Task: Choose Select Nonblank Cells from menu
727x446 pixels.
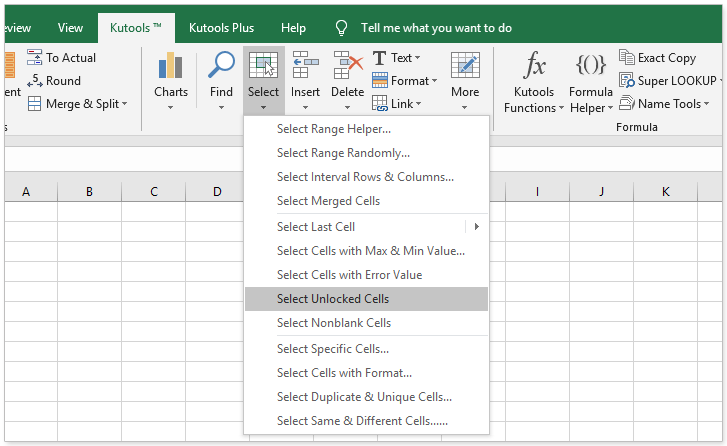Action: click(x=334, y=323)
